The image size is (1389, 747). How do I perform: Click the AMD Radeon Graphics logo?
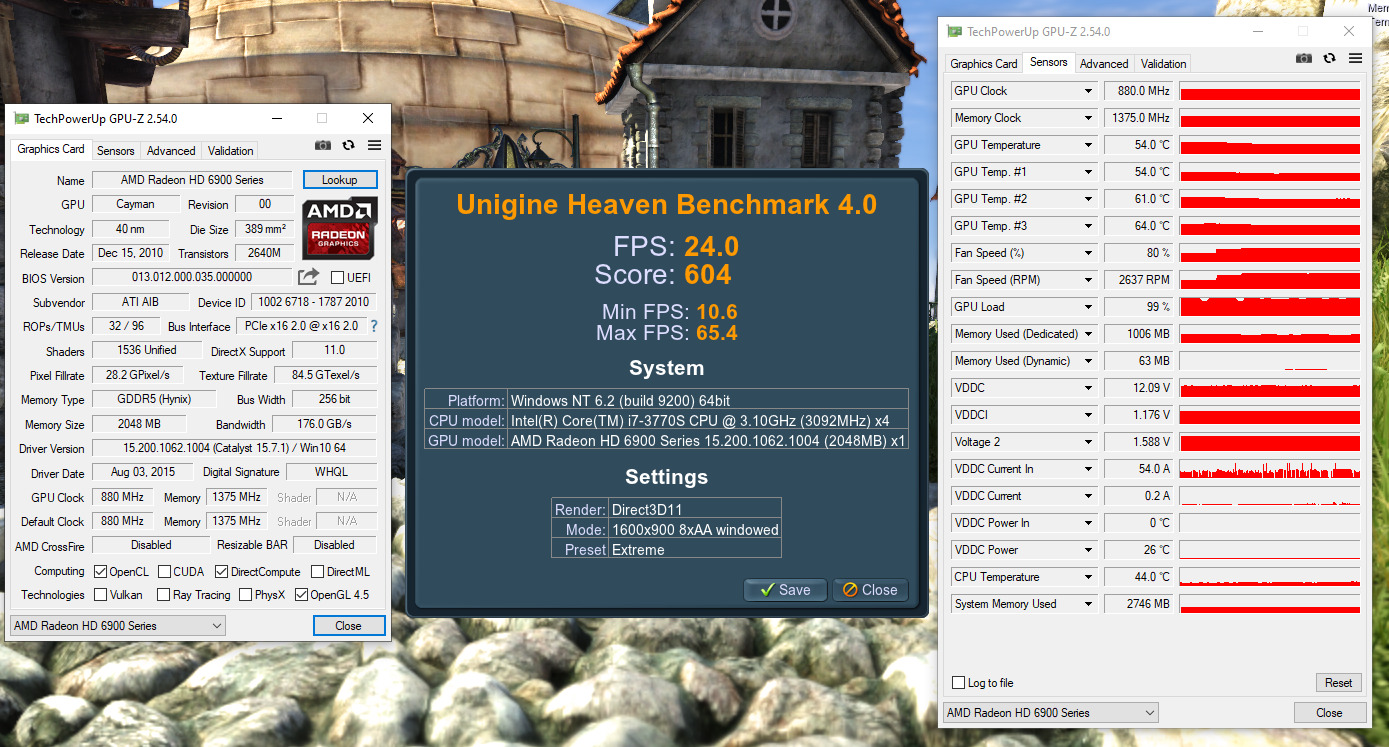point(339,227)
